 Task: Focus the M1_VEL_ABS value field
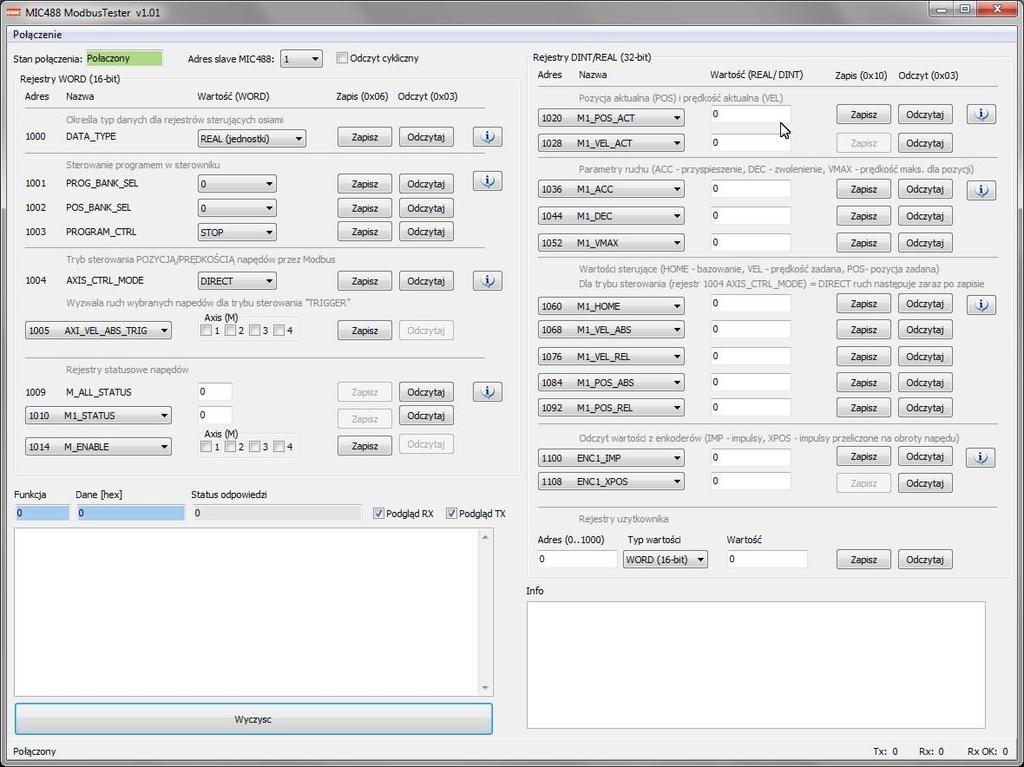pyautogui.click(x=750, y=329)
